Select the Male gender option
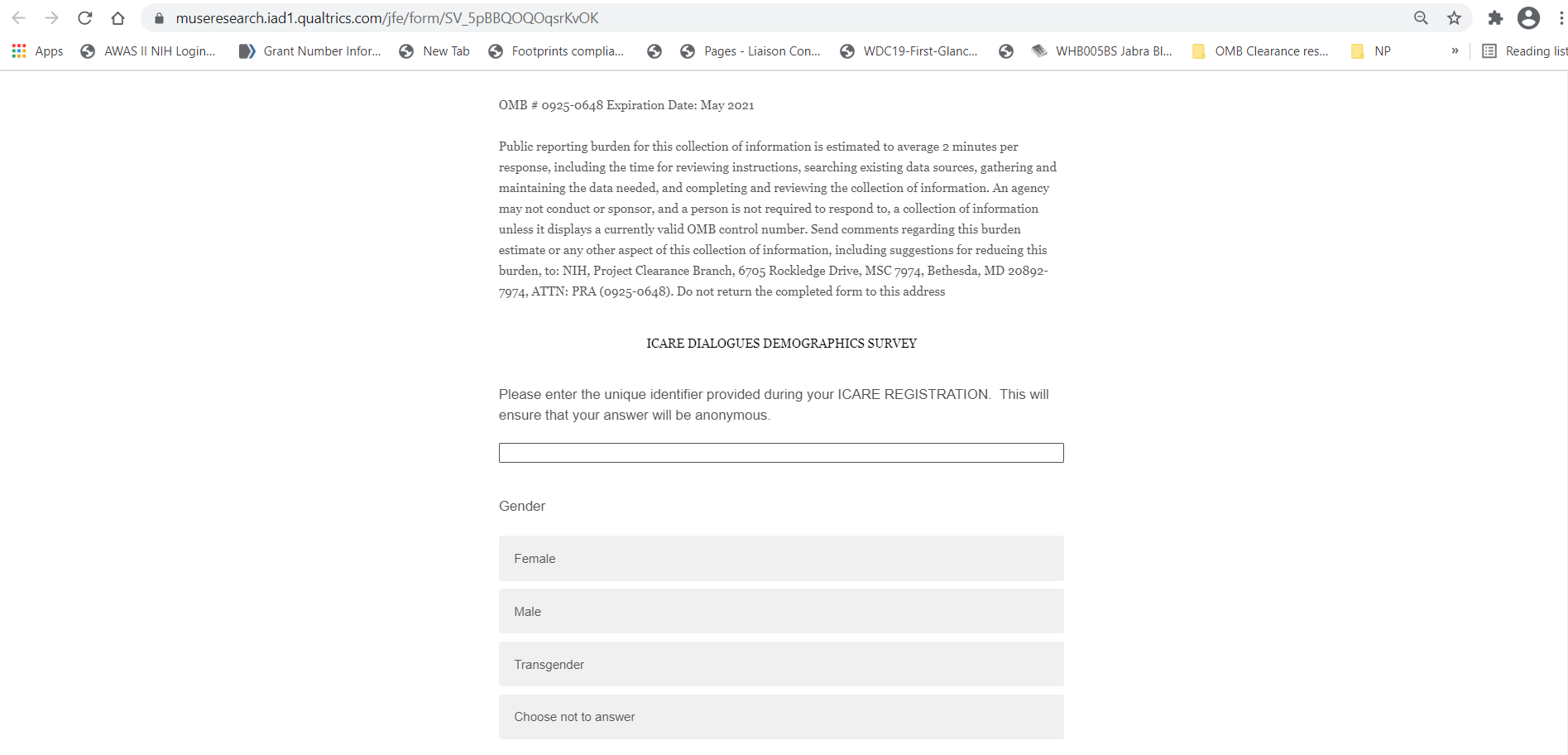This screenshot has width=1568, height=755. pos(780,612)
